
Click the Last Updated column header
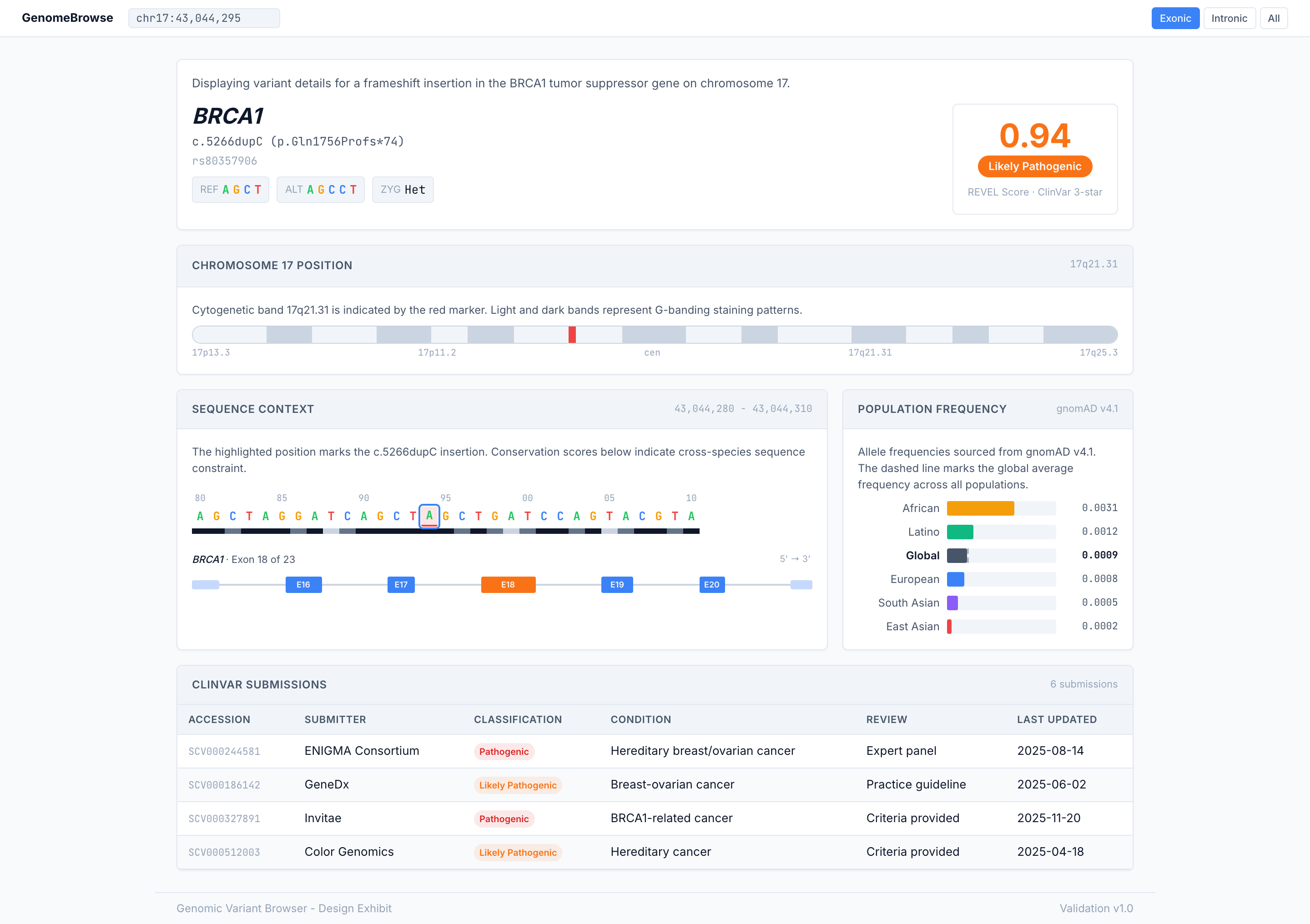point(1056,720)
